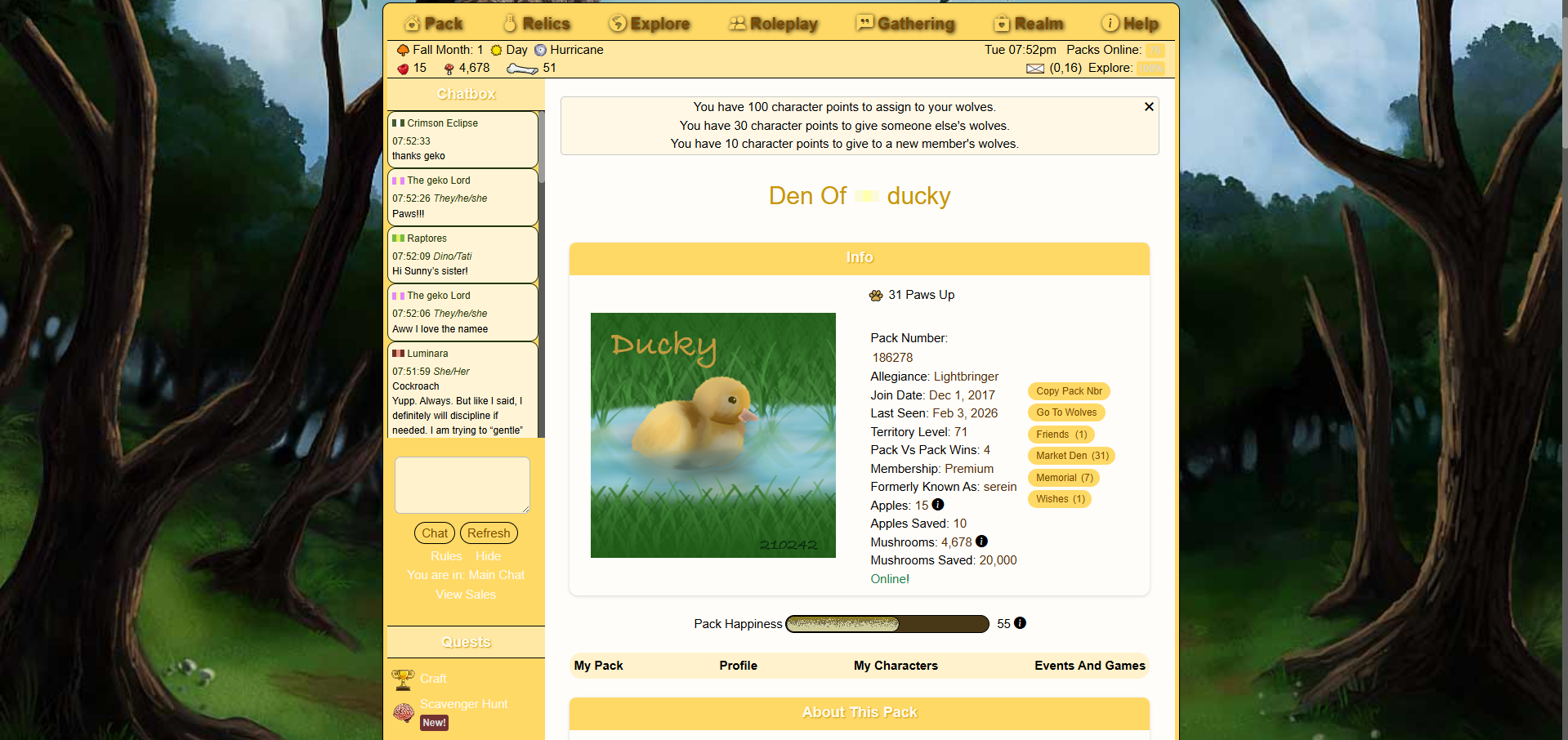The image size is (1568, 740).
Task: Click the envelope mail icon
Action: point(1034,69)
